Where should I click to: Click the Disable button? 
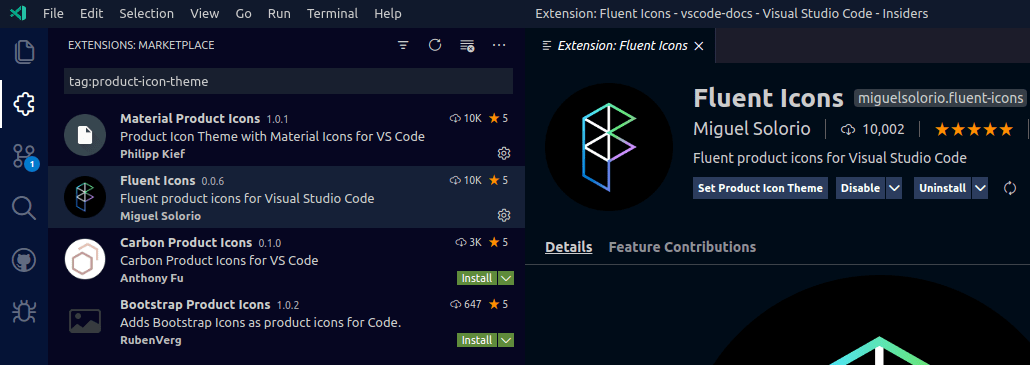point(861,188)
